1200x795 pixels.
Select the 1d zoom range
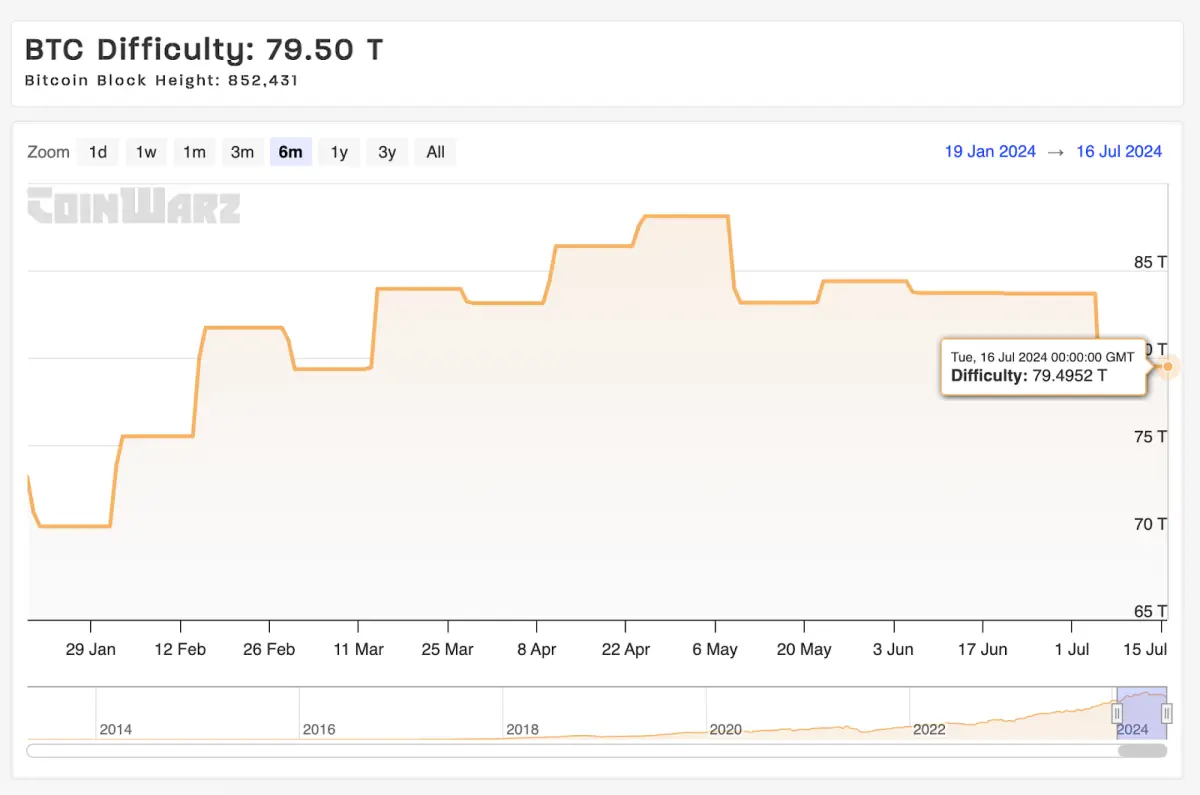coord(98,152)
